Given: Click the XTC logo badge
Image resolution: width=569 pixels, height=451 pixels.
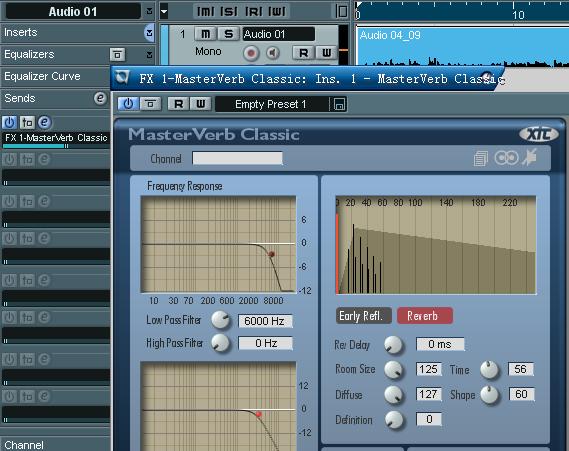Looking at the screenshot, I should click(x=539, y=134).
